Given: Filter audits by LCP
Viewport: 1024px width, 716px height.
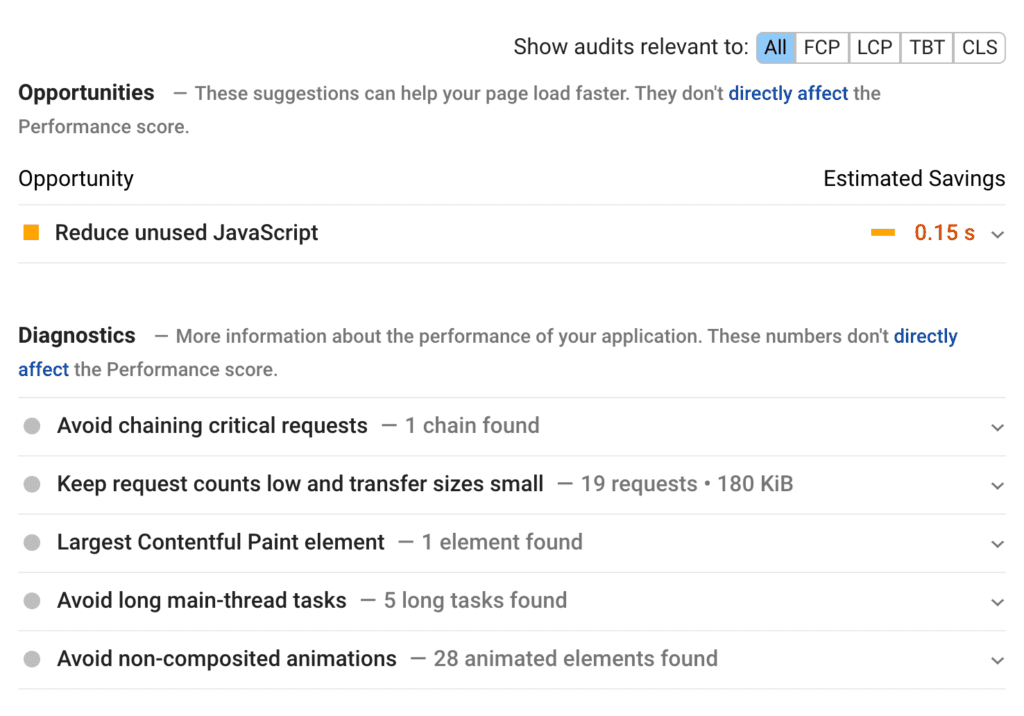Looking at the screenshot, I should coord(874,47).
